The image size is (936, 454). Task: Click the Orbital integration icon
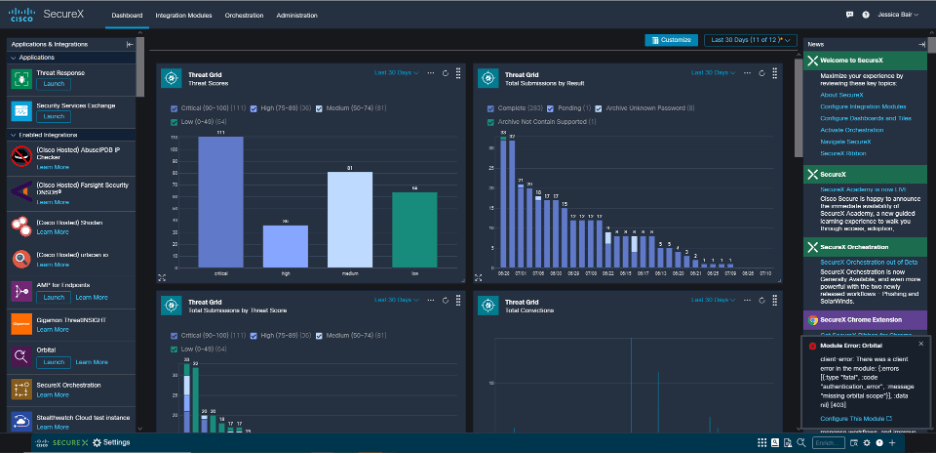(22, 356)
